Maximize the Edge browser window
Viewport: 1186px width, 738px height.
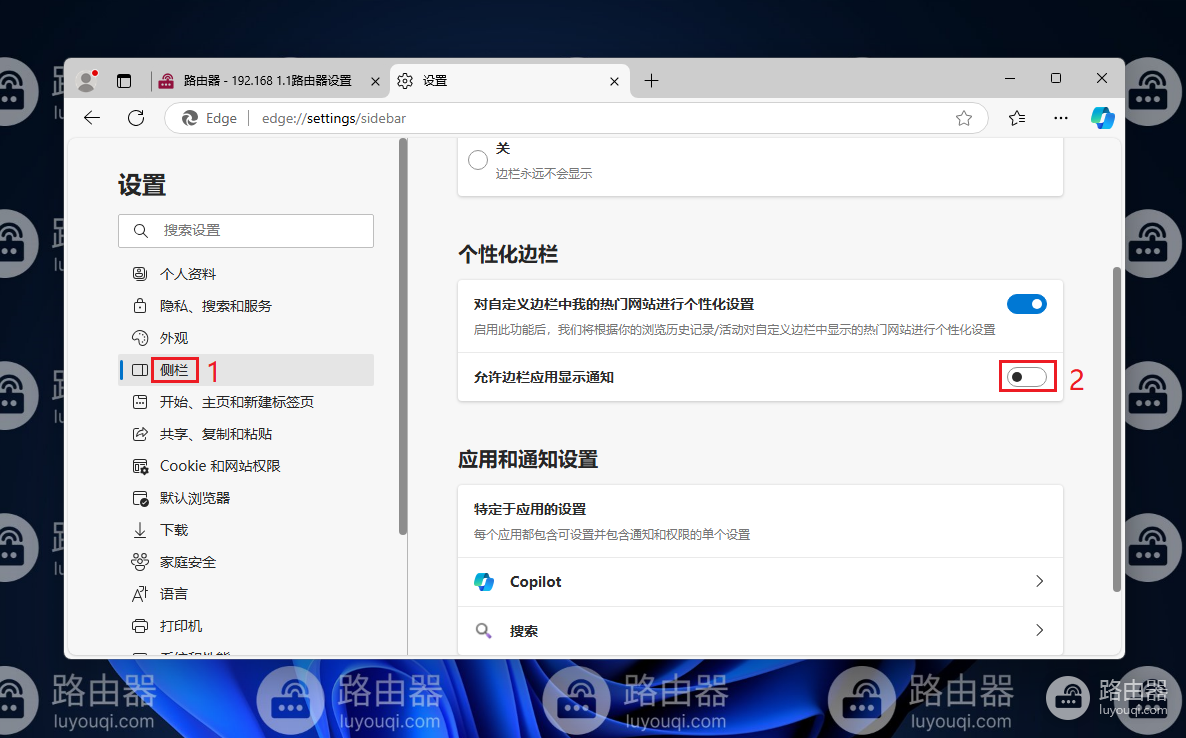tap(1056, 79)
